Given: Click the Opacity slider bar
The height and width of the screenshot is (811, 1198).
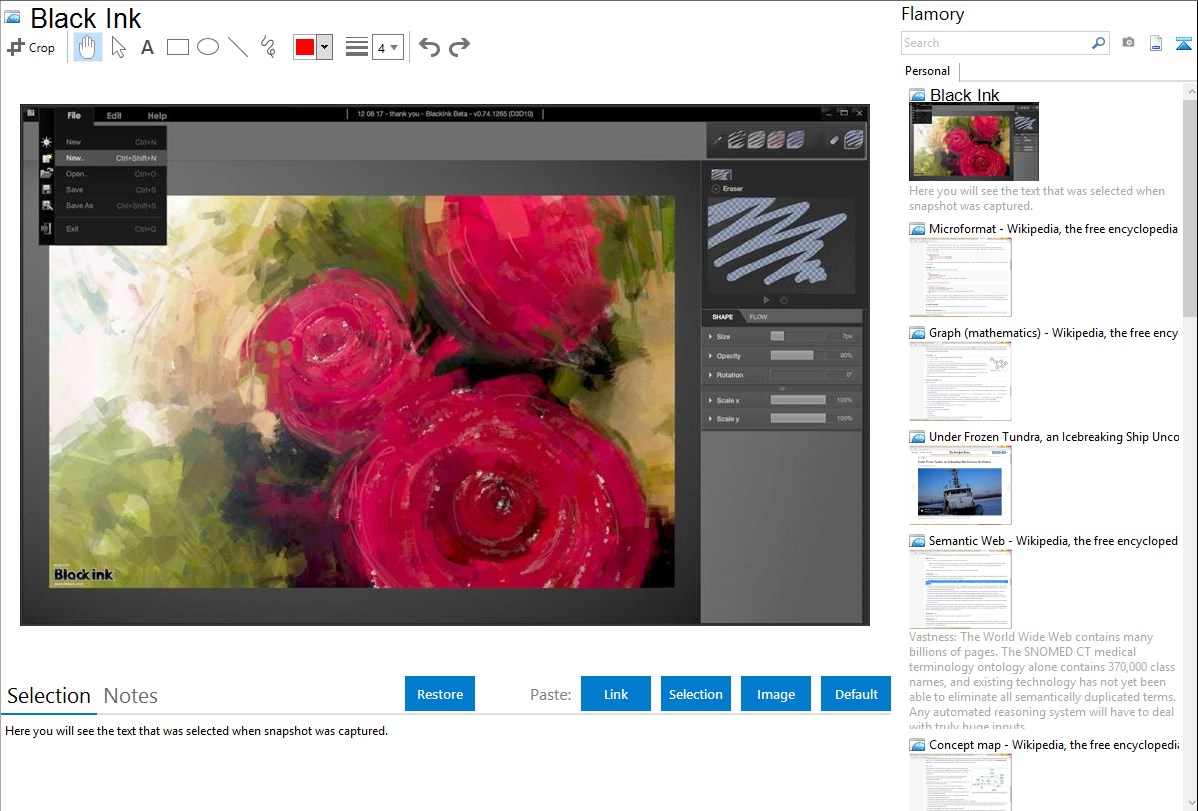Looking at the screenshot, I should click(798, 355).
